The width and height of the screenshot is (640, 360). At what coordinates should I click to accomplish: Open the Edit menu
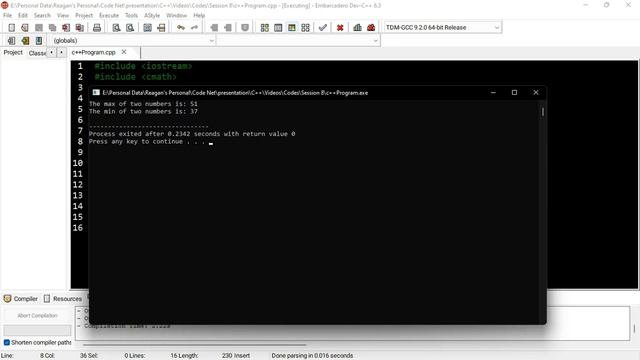click(23, 16)
